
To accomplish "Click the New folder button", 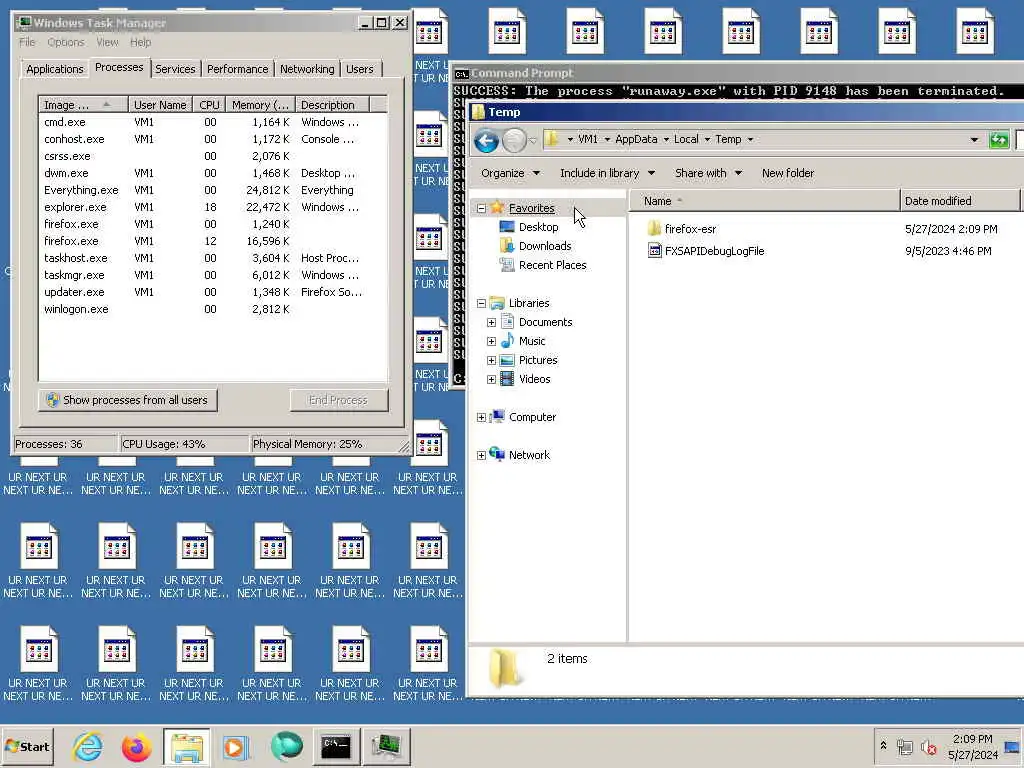I will pos(788,173).
